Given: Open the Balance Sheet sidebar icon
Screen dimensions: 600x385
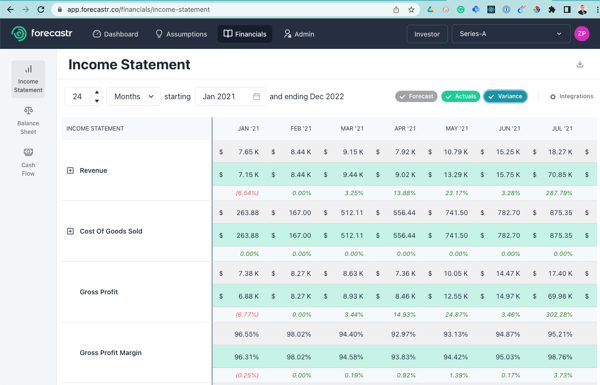Looking at the screenshot, I should (28, 120).
